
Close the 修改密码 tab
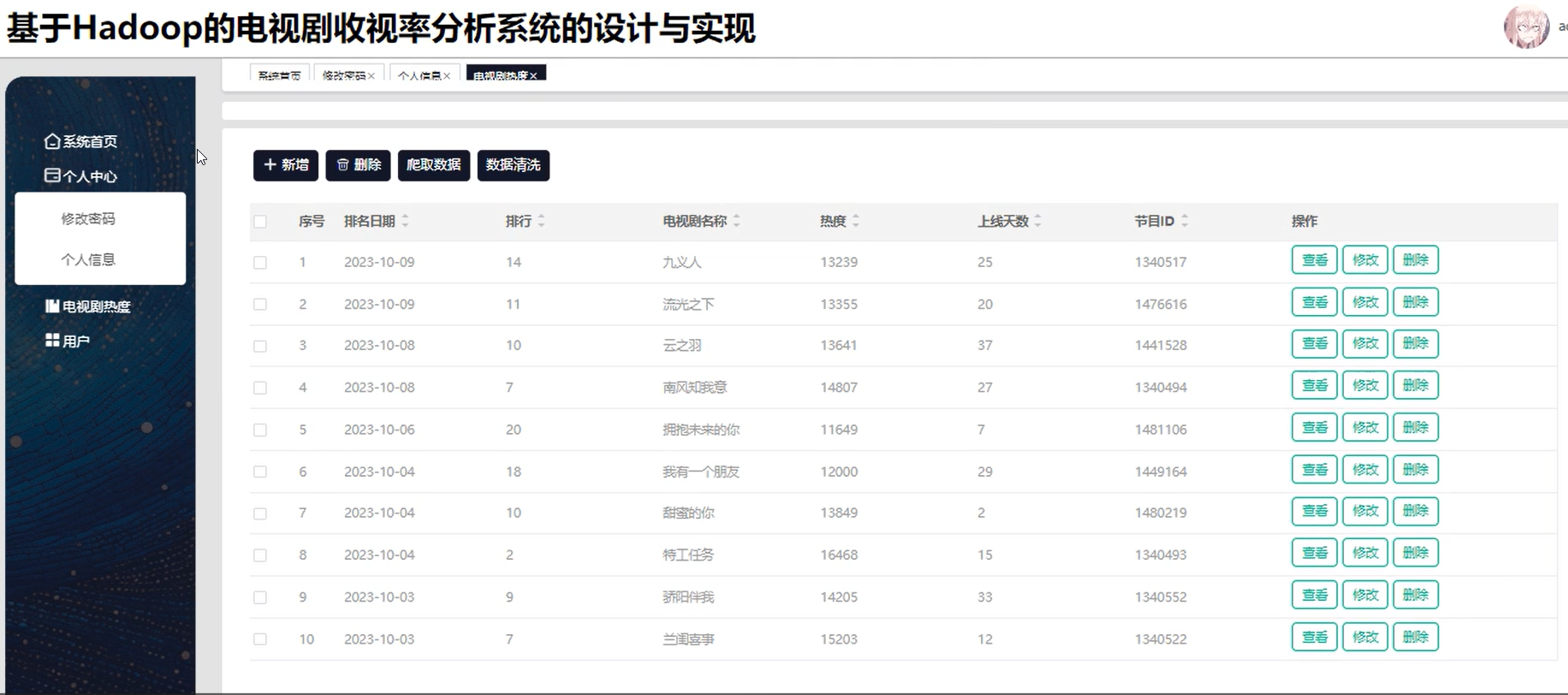pyautogui.click(x=371, y=76)
